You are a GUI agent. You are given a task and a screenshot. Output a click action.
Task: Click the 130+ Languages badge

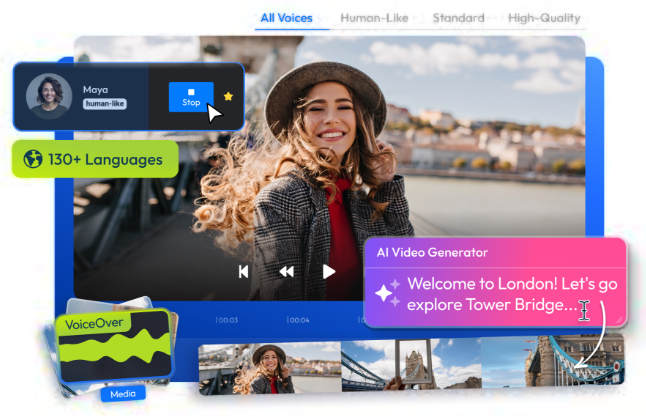coord(95,159)
